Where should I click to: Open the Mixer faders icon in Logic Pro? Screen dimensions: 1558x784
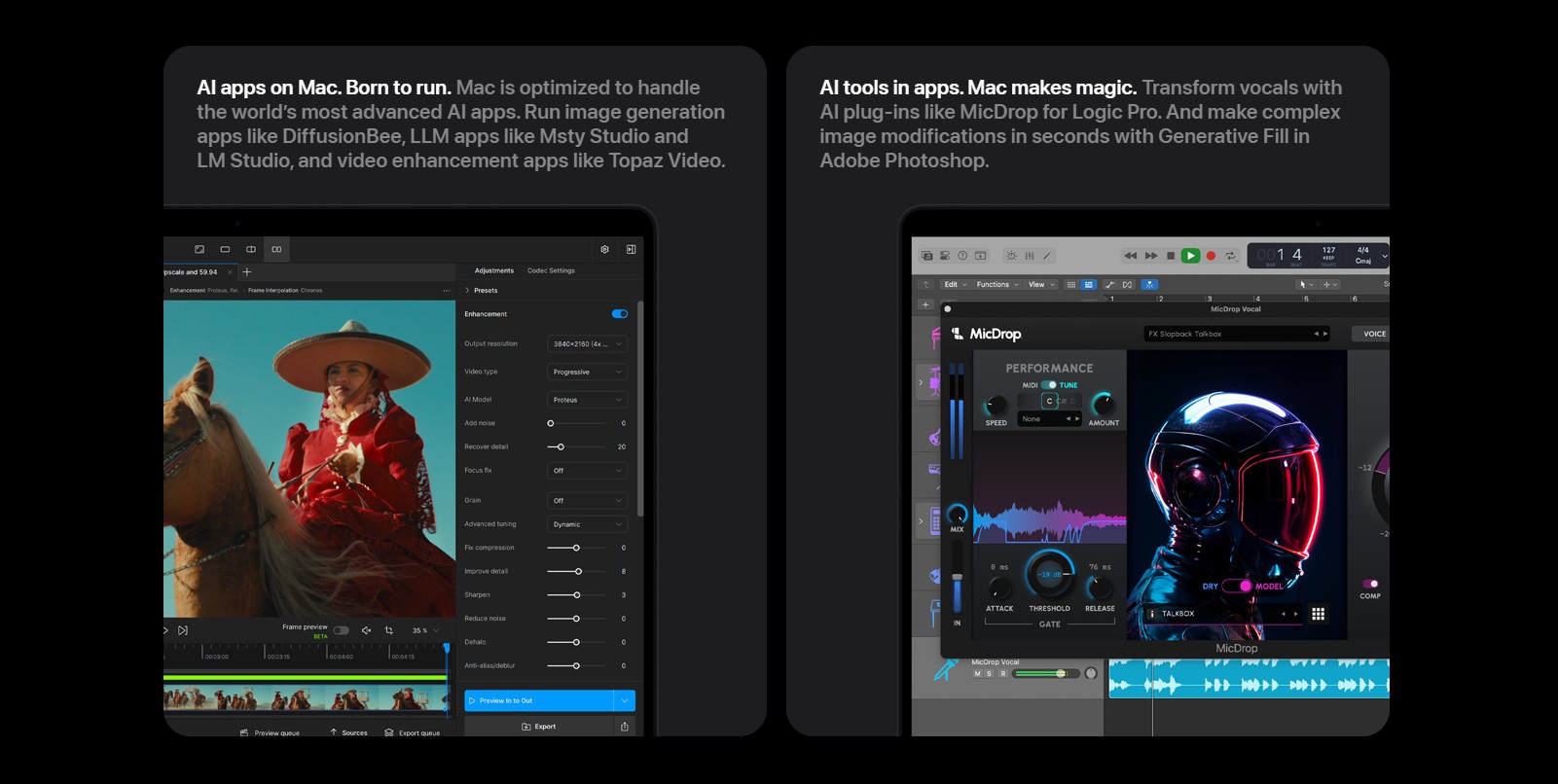click(x=1029, y=256)
